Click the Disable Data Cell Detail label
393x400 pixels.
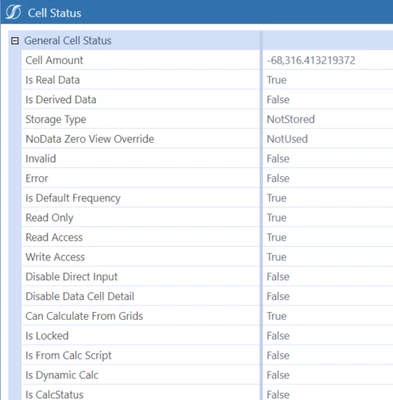[80, 296]
